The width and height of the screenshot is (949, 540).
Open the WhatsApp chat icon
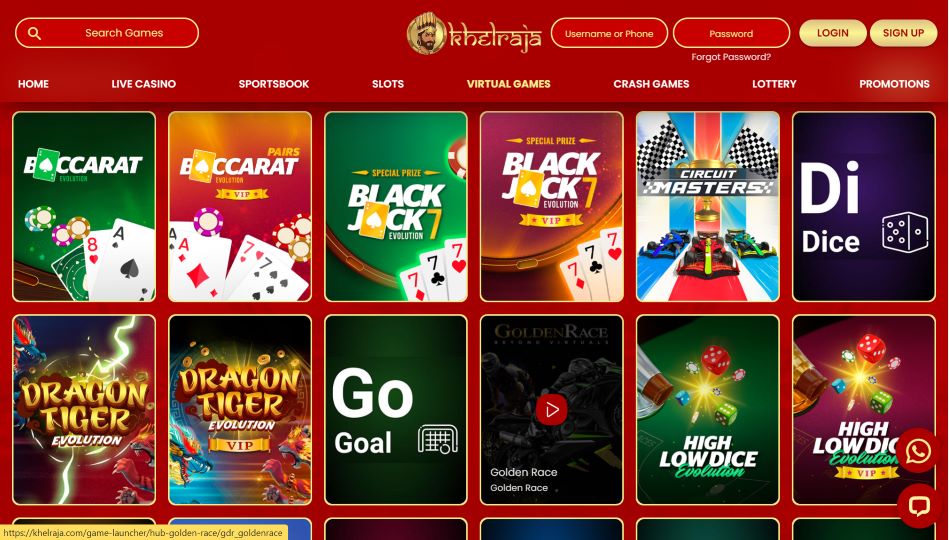918,450
